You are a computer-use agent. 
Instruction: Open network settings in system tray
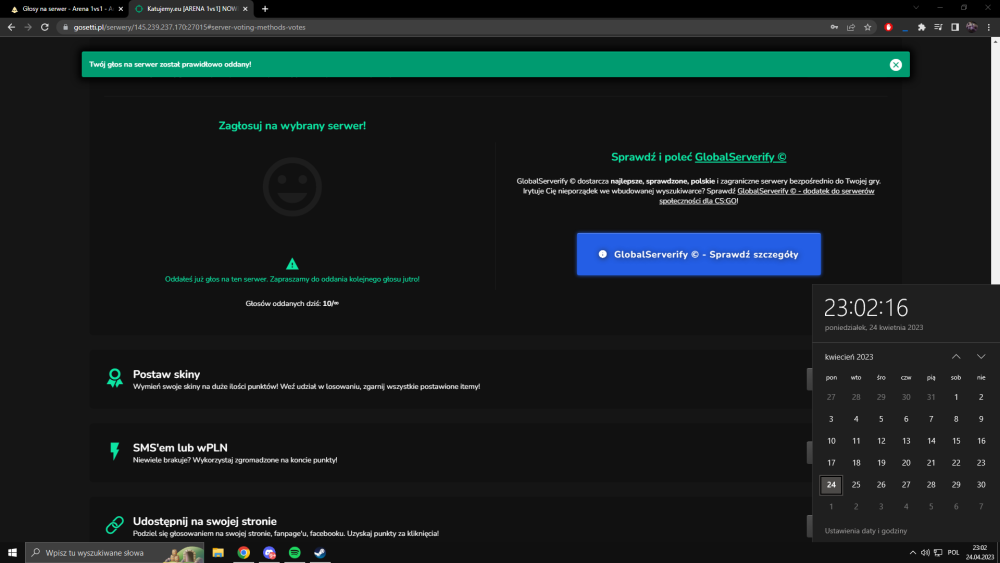coord(938,553)
